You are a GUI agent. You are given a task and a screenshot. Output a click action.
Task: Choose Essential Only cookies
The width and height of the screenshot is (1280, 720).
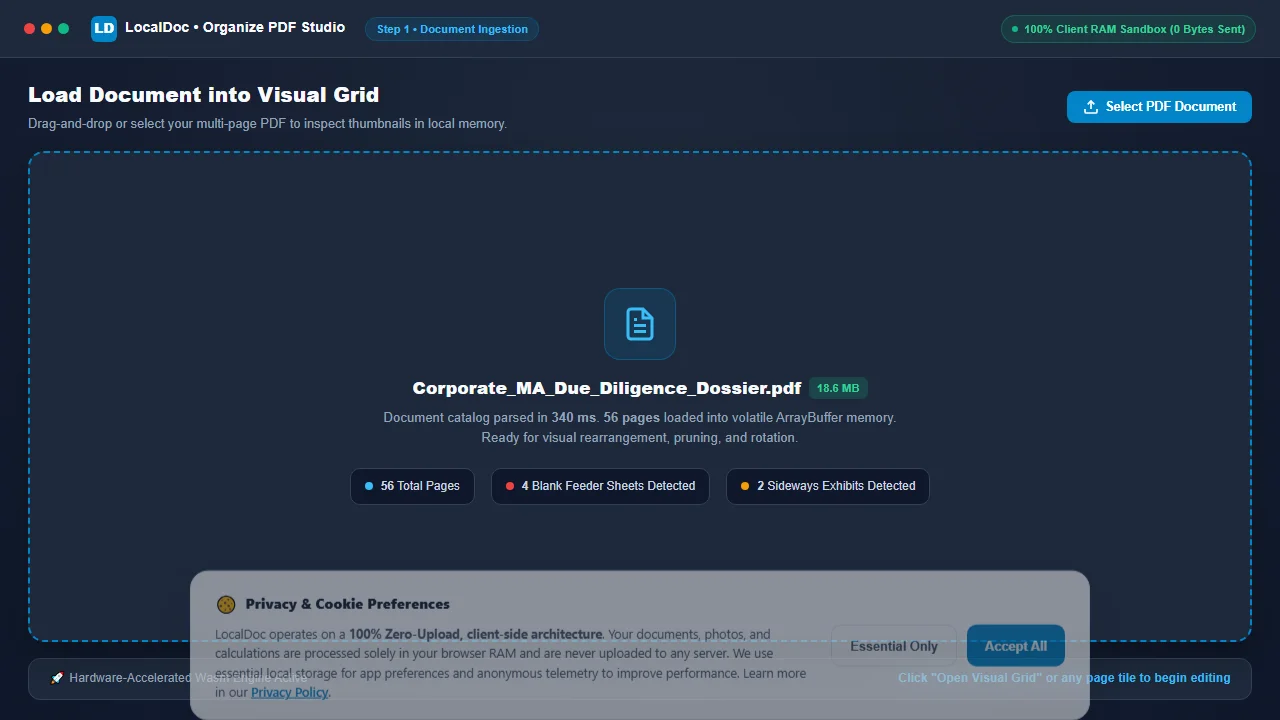click(x=894, y=646)
